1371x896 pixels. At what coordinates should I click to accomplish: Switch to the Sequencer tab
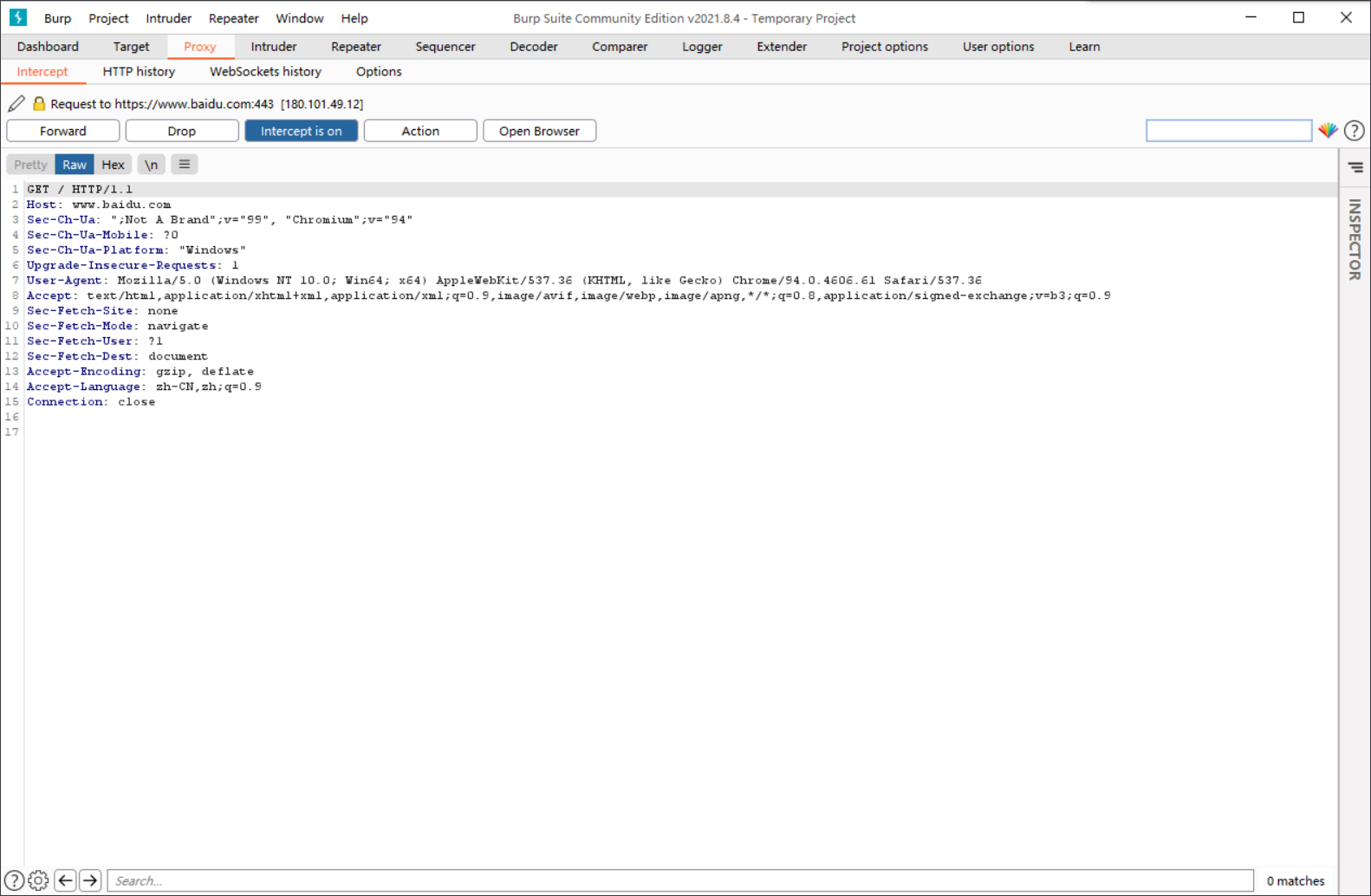445,47
